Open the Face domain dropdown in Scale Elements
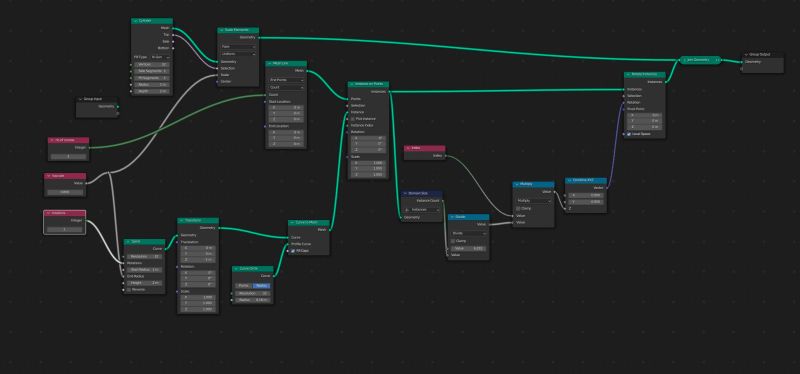The width and height of the screenshot is (800, 374). (238, 47)
